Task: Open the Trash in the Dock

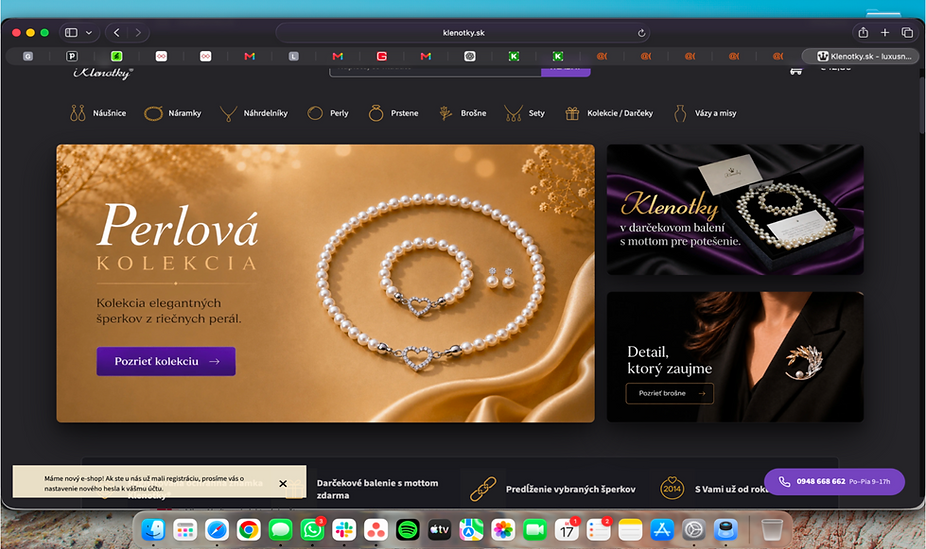Action: pyautogui.click(x=771, y=530)
